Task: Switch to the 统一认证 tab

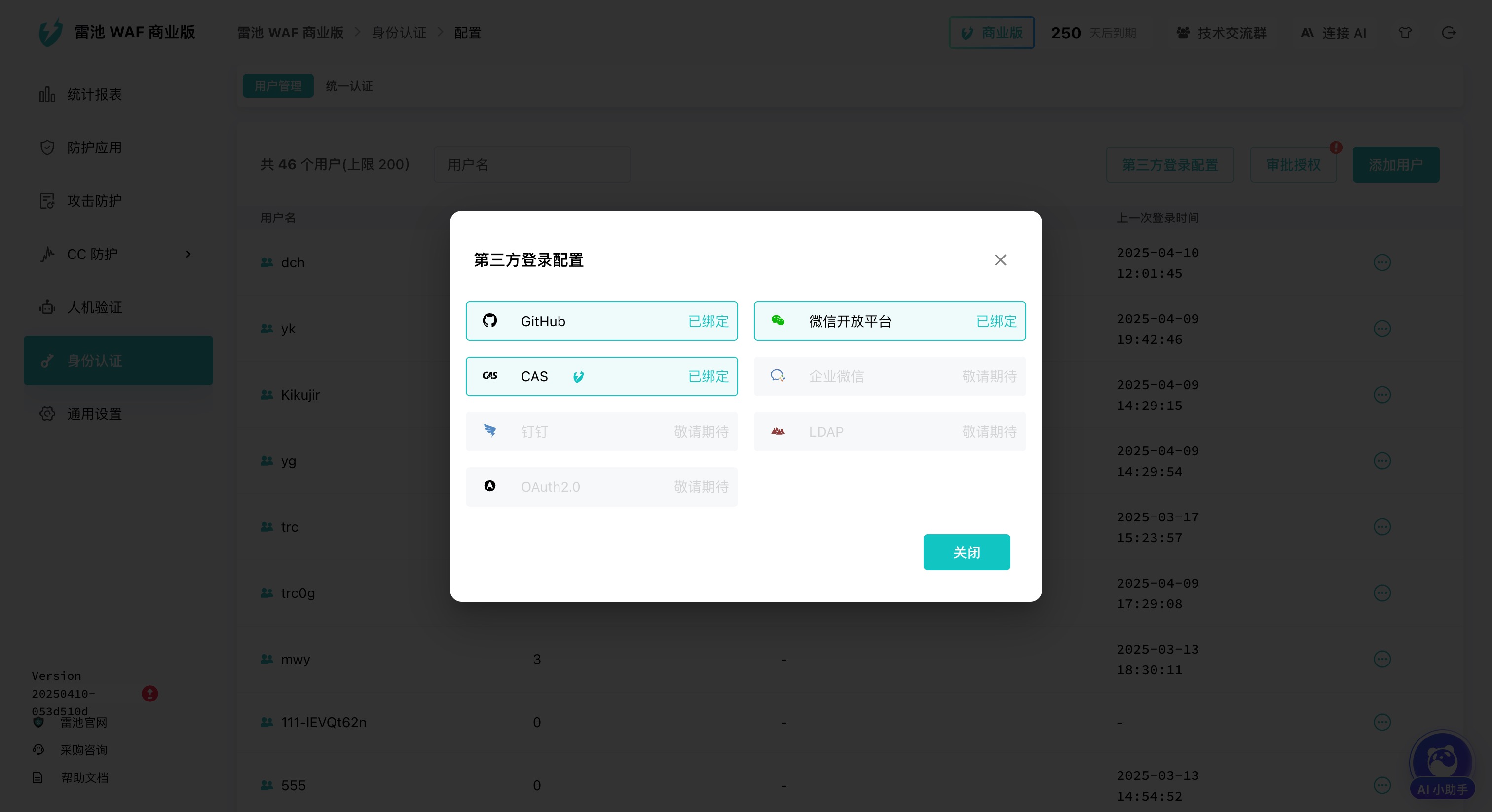Action: tap(349, 86)
